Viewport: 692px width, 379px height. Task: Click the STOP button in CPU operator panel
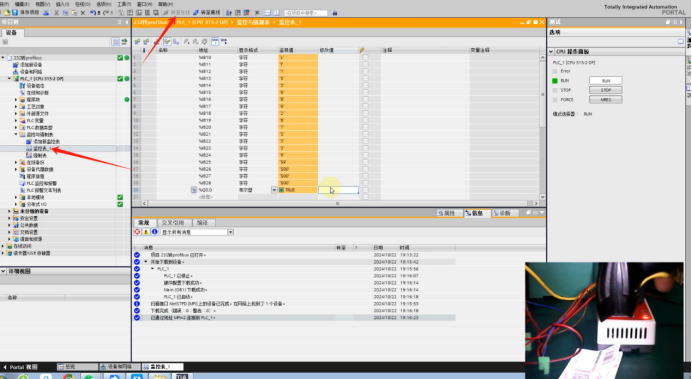tap(606, 90)
